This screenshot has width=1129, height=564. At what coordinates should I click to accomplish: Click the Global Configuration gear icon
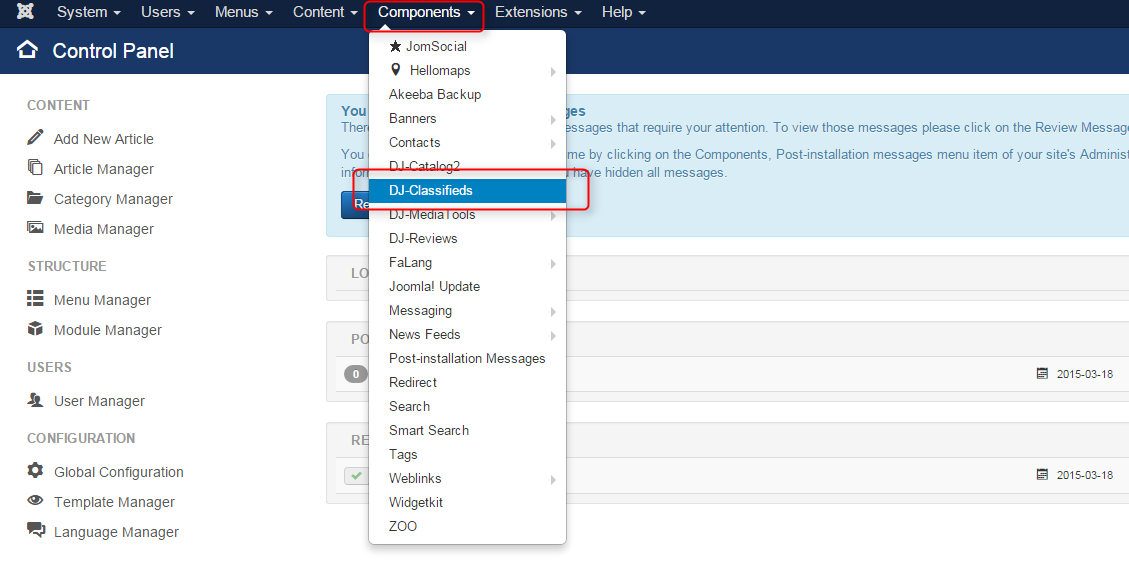[35, 470]
